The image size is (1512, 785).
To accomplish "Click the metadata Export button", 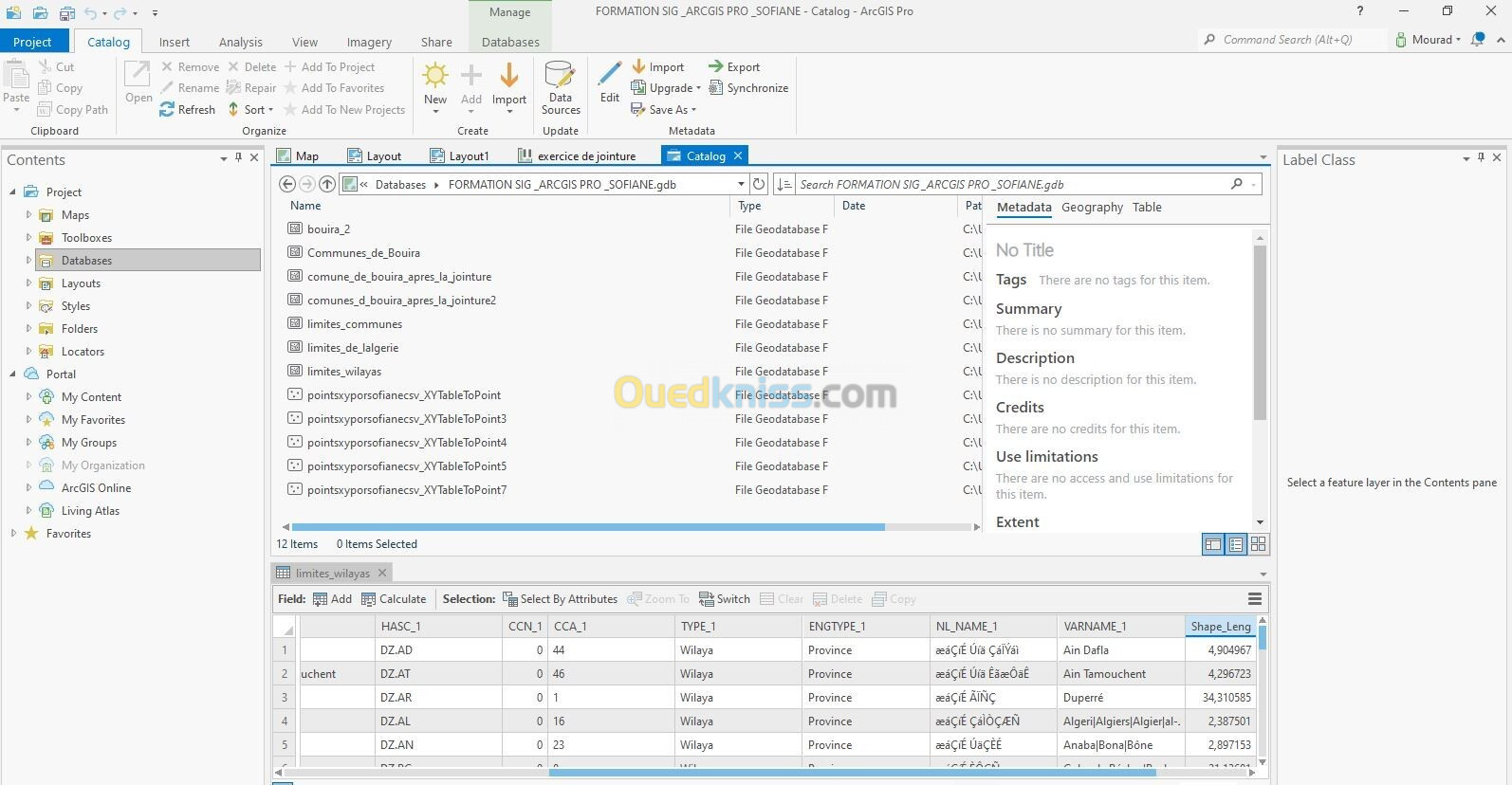I will [x=735, y=66].
